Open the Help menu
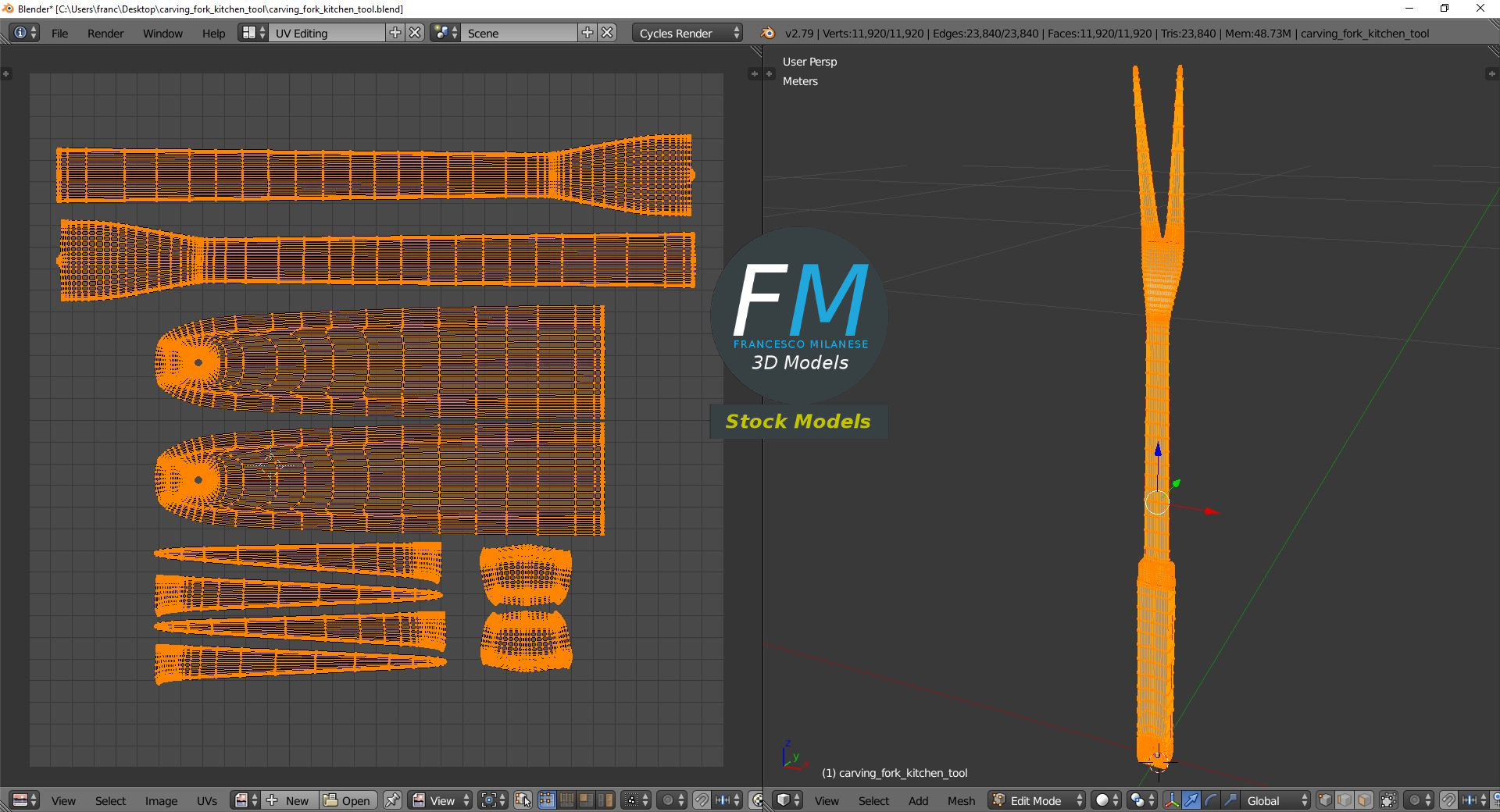Image resolution: width=1500 pixels, height=812 pixels. (213, 34)
